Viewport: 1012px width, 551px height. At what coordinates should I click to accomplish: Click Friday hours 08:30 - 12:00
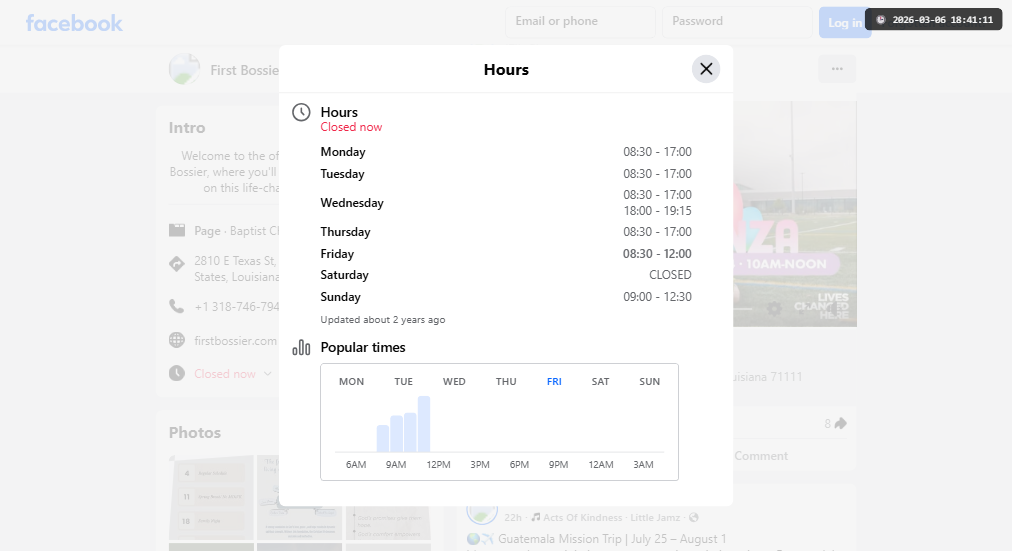657,254
